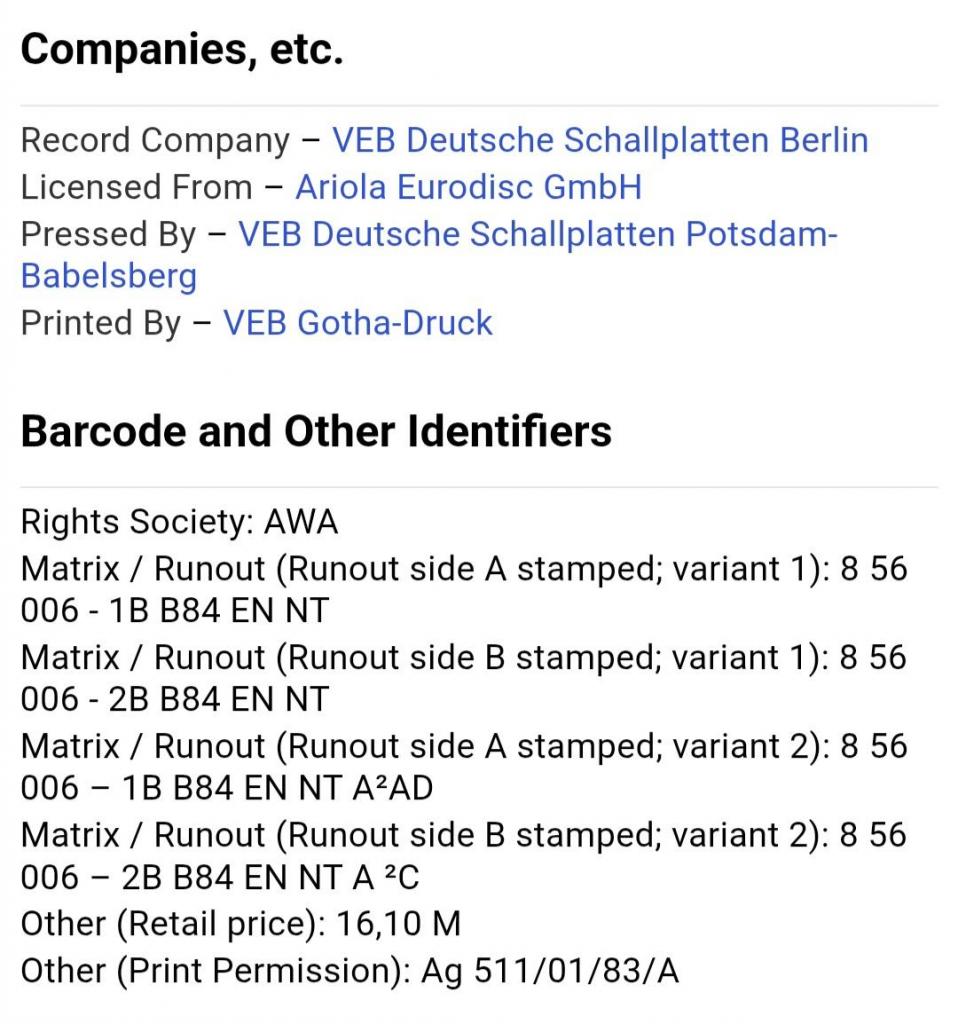
Task: Click the divider below Barcode heading
Action: tap(479, 487)
